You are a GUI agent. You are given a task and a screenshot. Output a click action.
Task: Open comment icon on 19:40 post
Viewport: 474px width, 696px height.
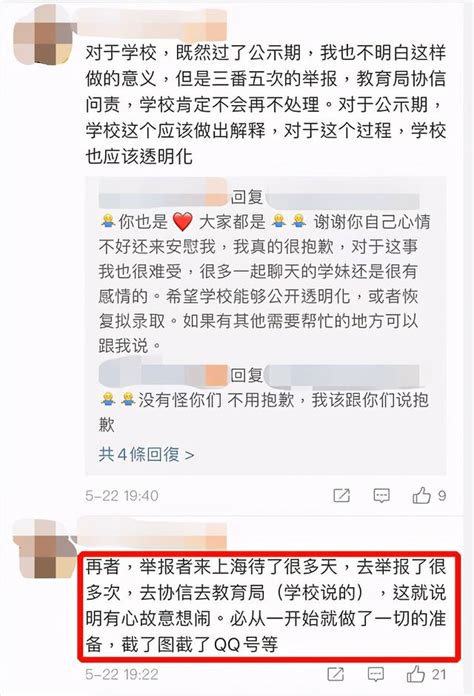pos(381,495)
